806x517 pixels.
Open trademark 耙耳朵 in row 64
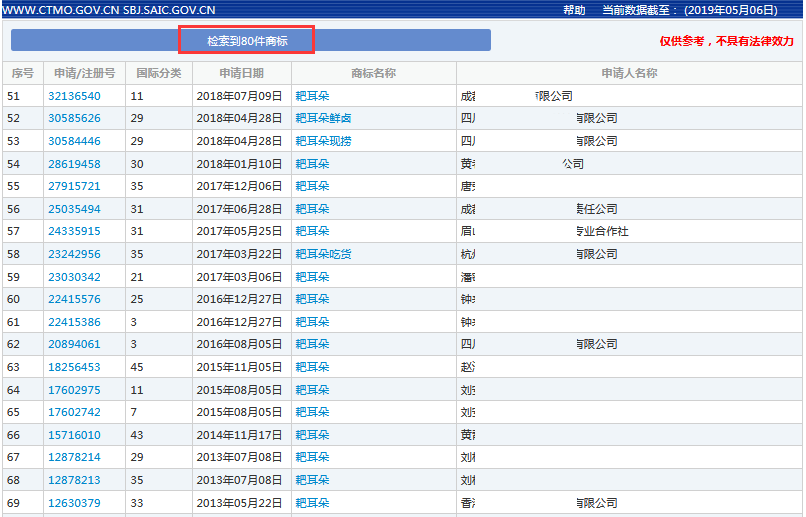[313, 390]
